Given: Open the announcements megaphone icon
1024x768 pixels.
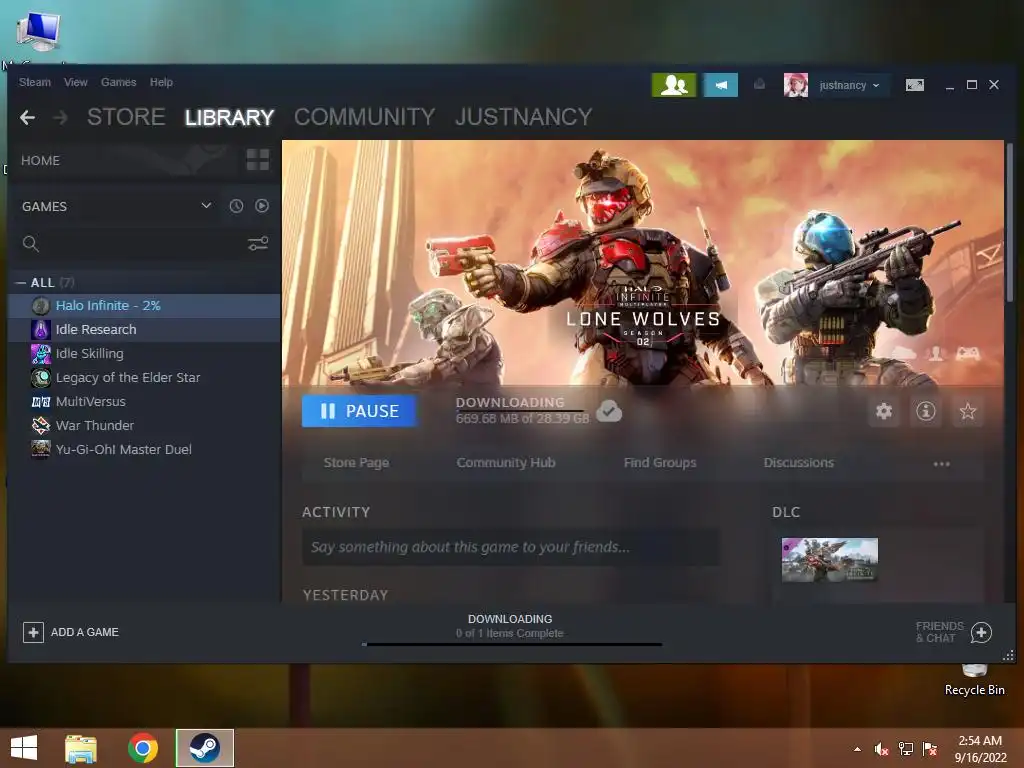Looking at the screenshot, I should 720,85.
